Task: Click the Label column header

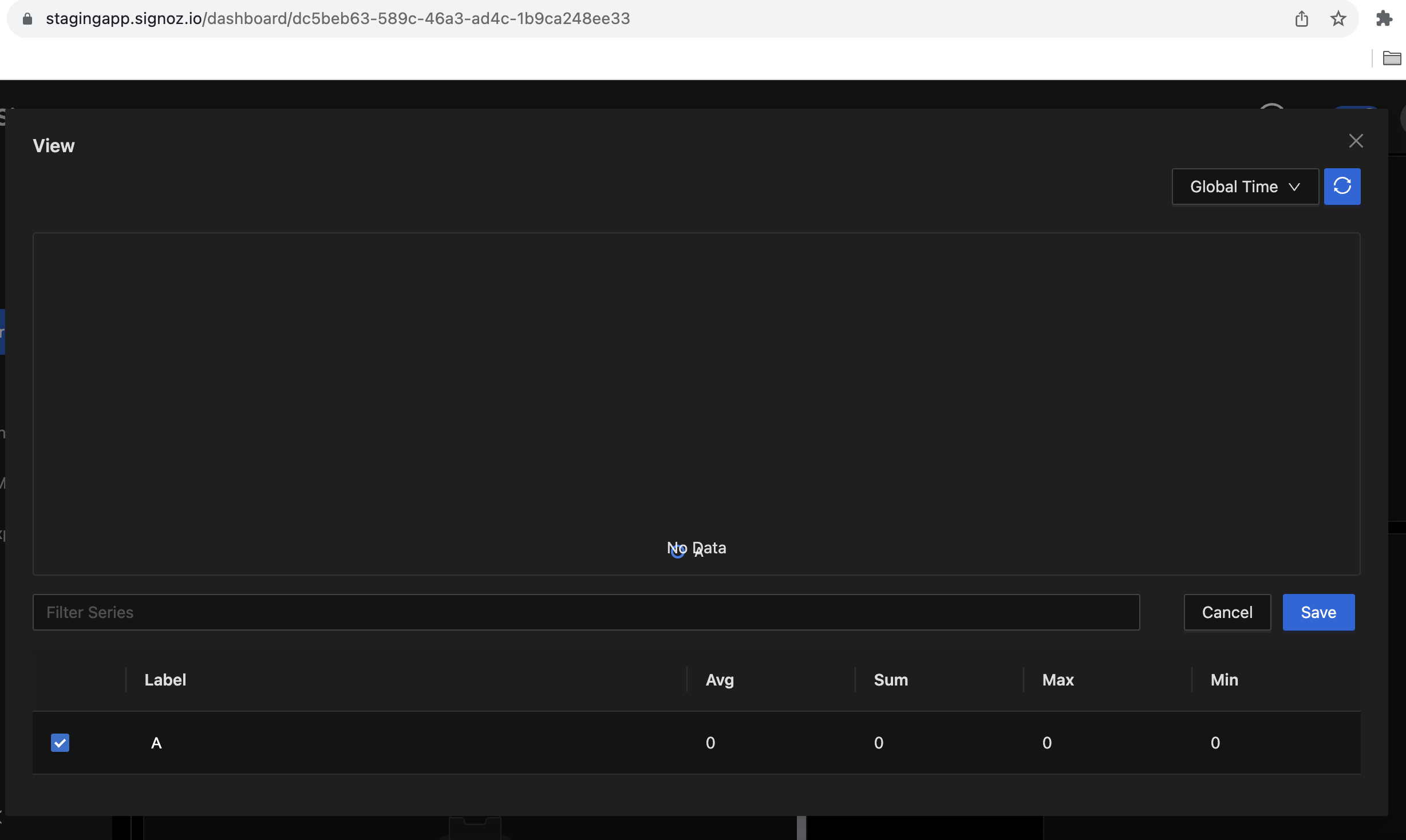Action: pos(165,680)
